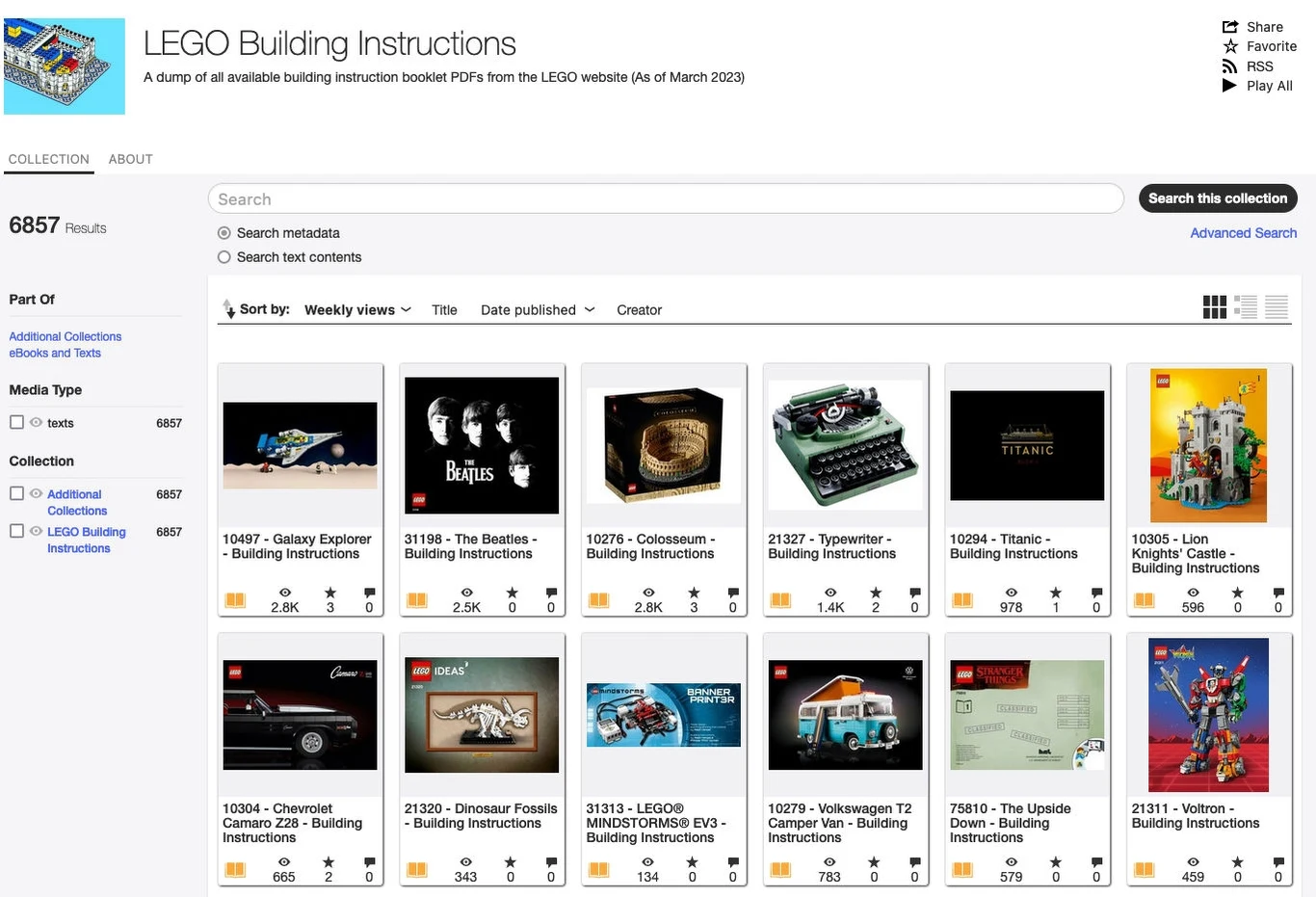Click views eye on Colosseum card
The image size is (1316, 897).
pyautogui.click(x=648, y=593)
